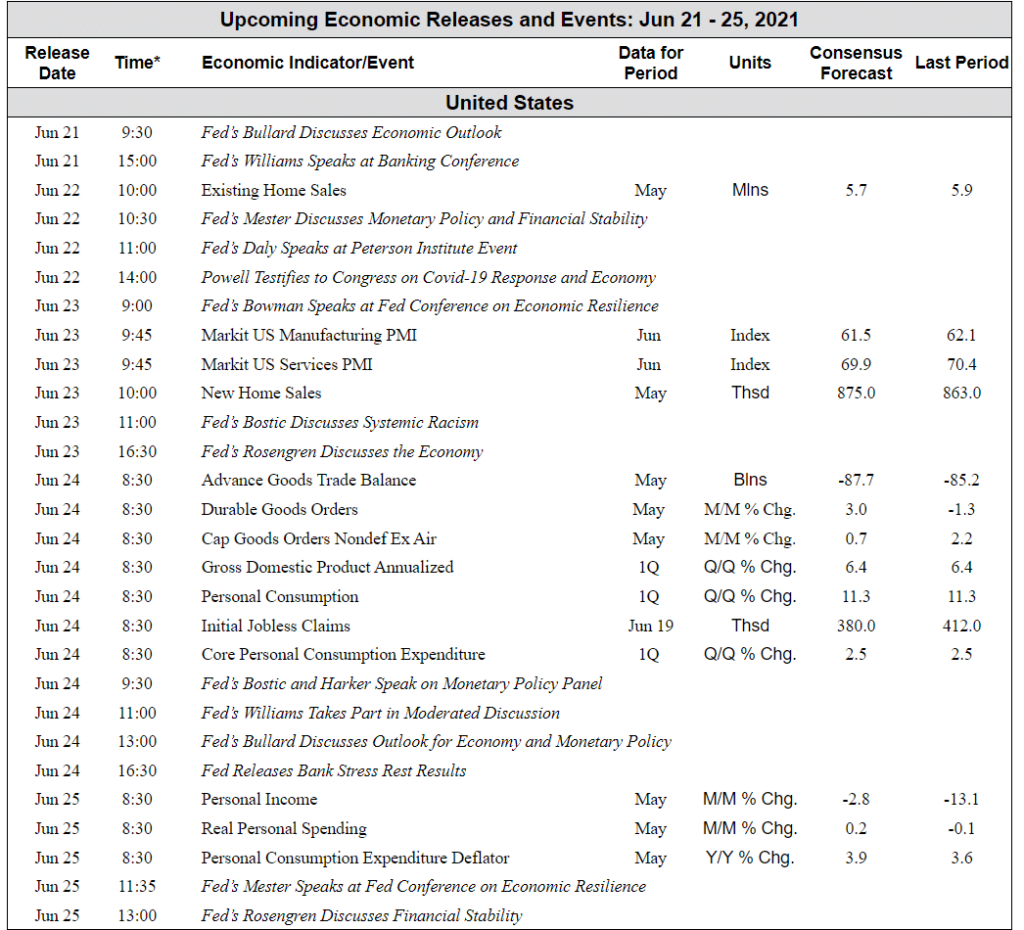Click the -0.1 Real Personal Spending last period
This screenshot has height=930, width=1024.
pyautogui.click(x=961, y=829)
